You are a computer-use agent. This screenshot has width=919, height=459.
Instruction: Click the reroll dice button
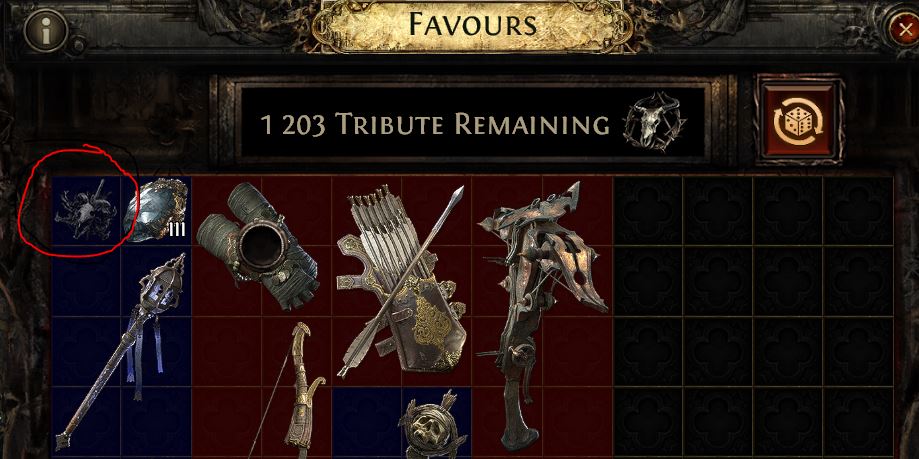(x=799, y=120)
